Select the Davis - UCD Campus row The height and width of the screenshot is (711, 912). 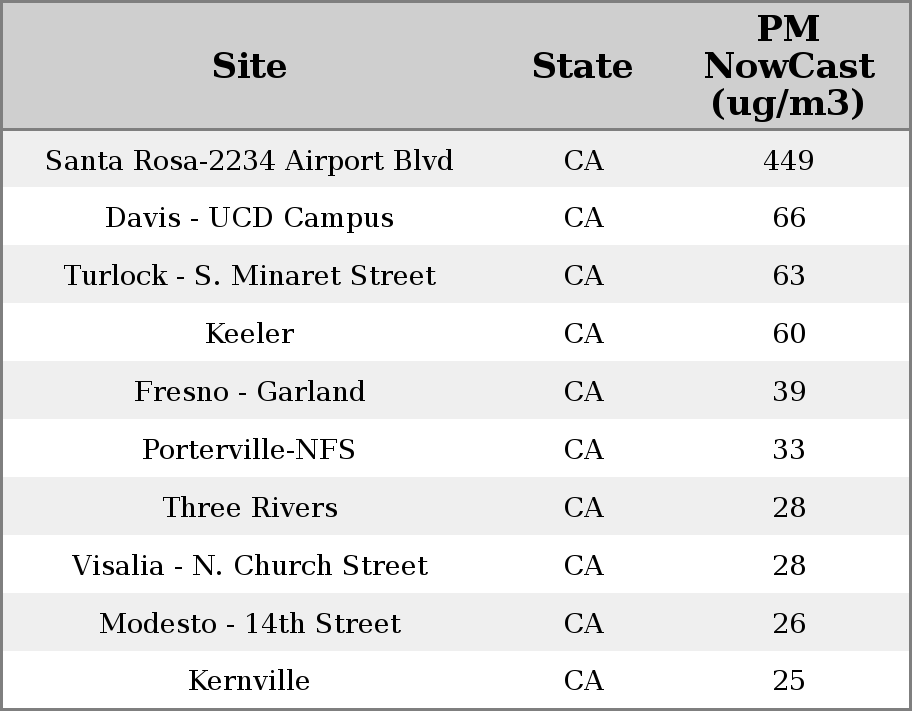(249, 218)
